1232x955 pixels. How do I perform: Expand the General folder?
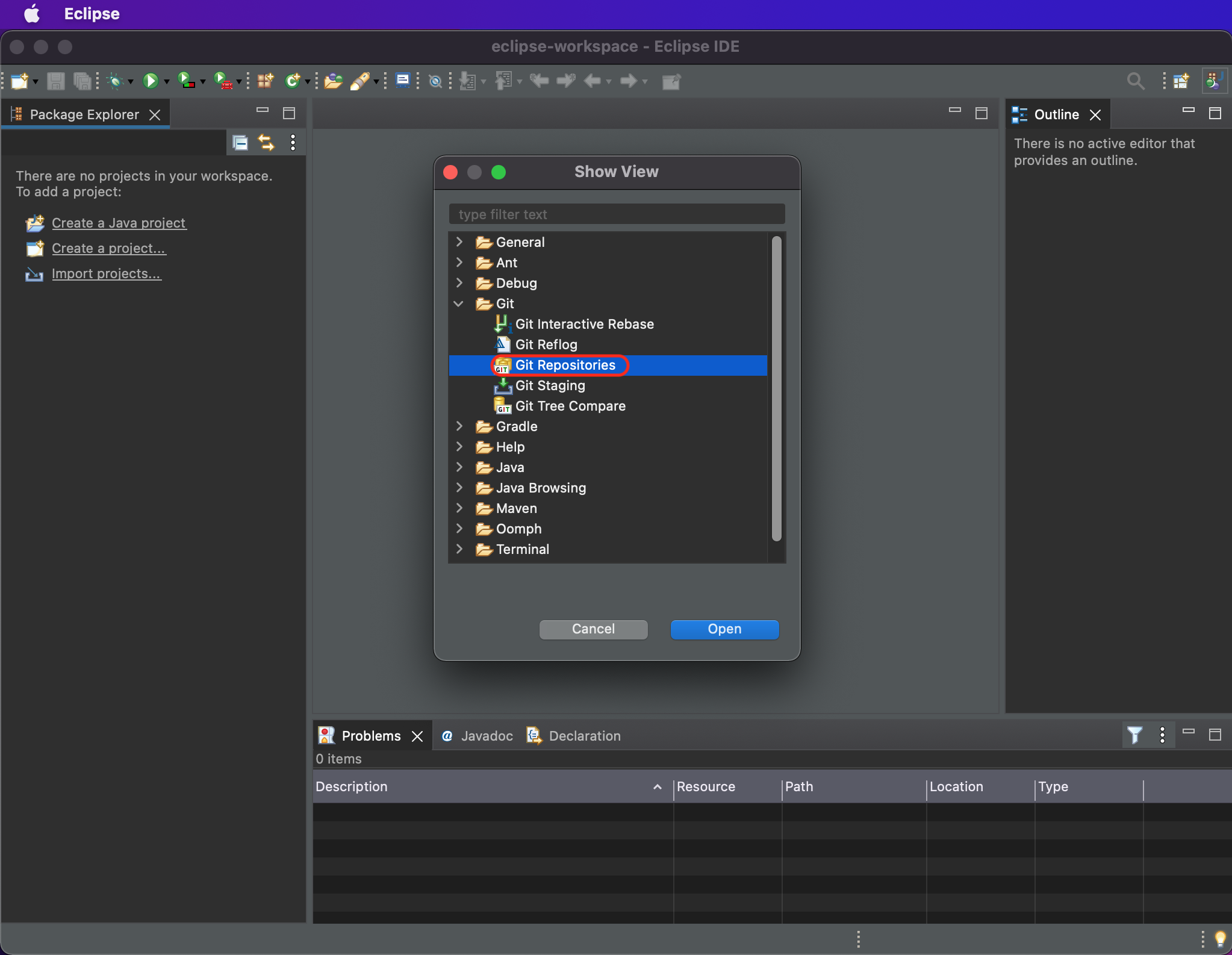pos(459,242)
